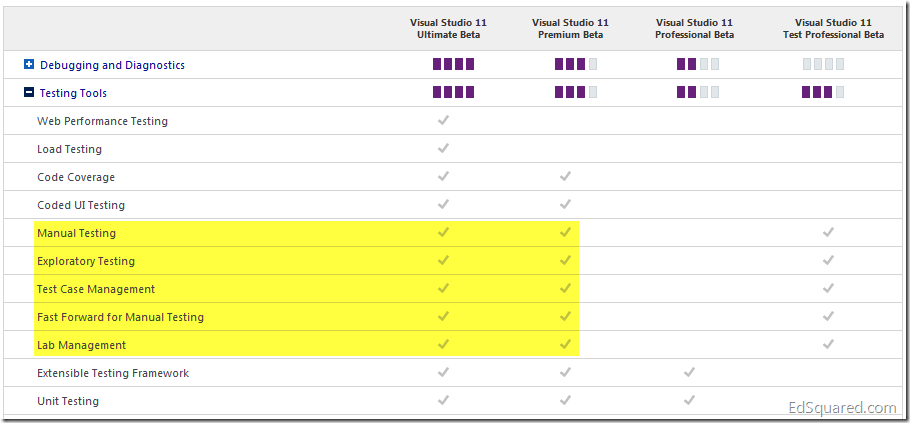Image resolution: width=910 pixels, height=423 pixels.
Task: Select the Visual Studio 11 Professional Beta header
Action: click(694, 28)
